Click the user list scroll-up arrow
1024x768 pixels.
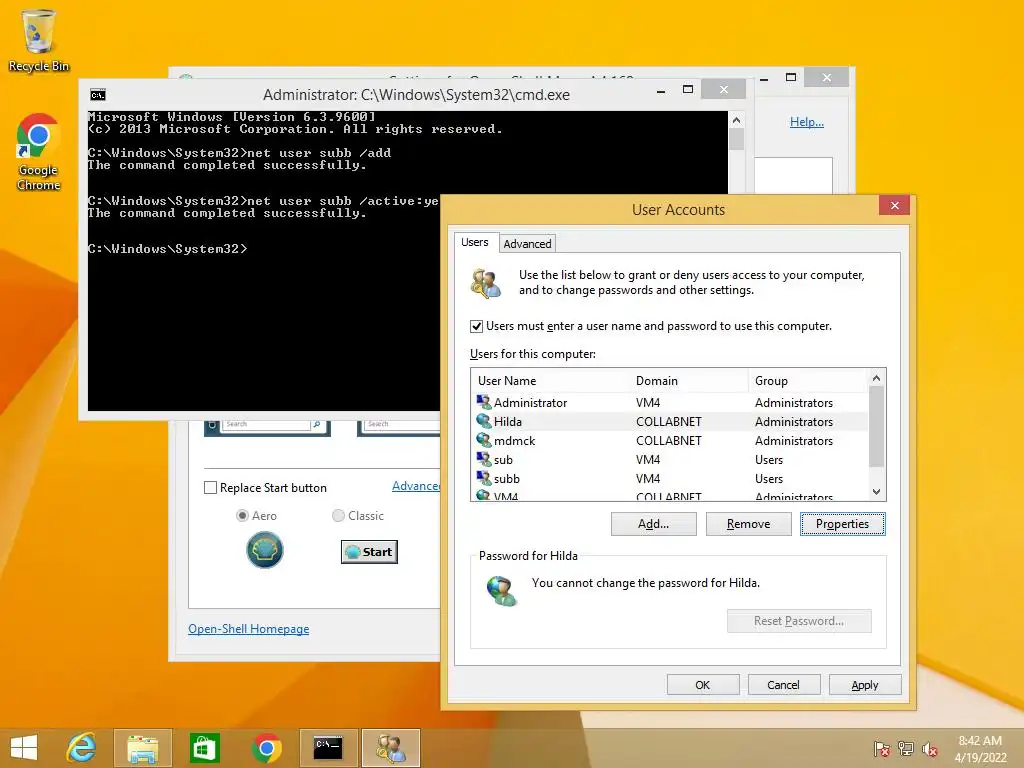[x=876, y=378]
